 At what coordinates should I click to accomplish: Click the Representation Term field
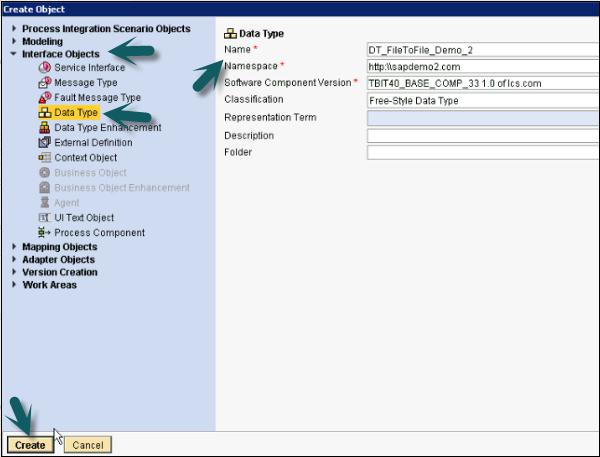click(x=483, y=118)
